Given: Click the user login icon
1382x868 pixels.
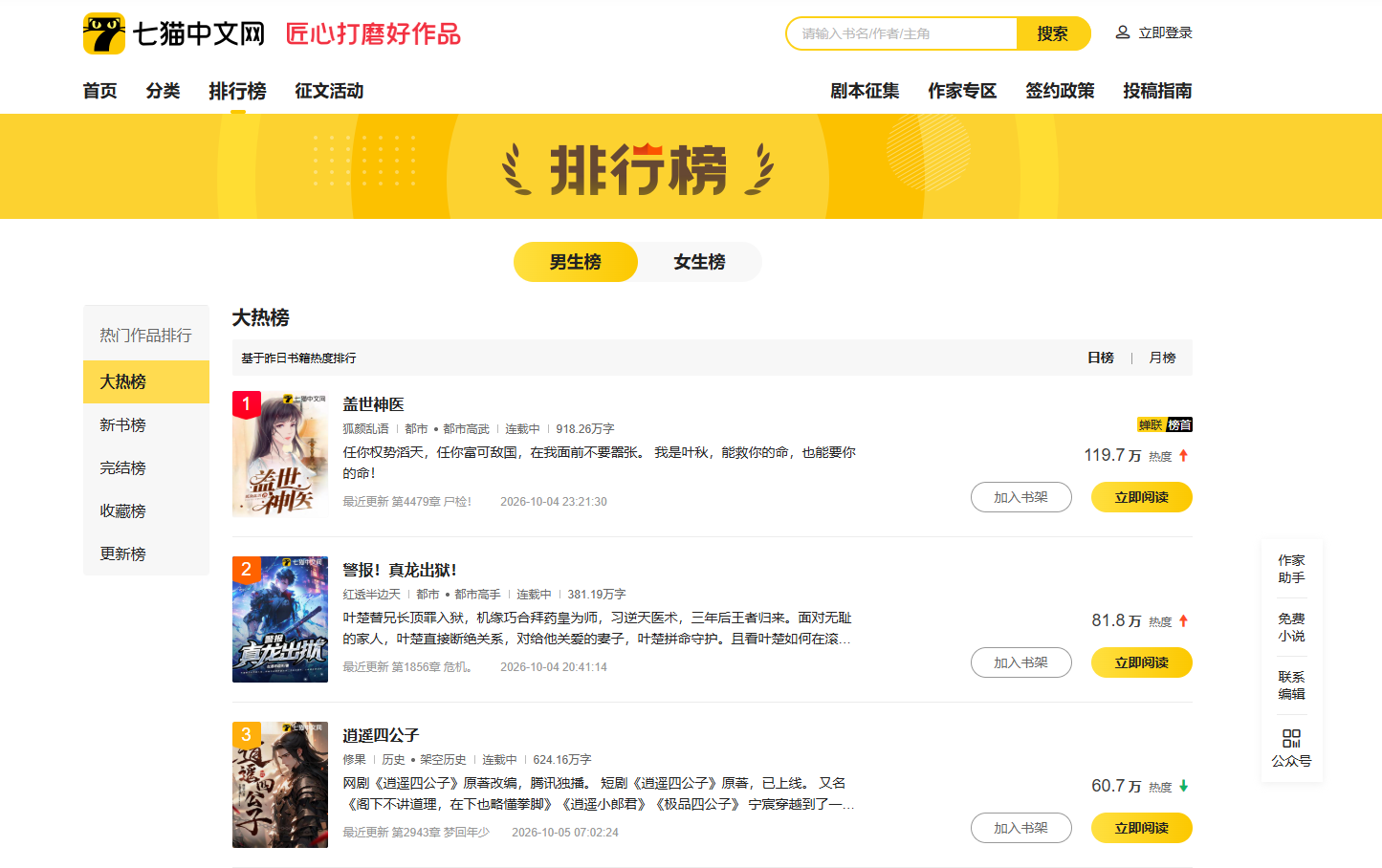Looking at the screenshot, I should click(1123, 33).
